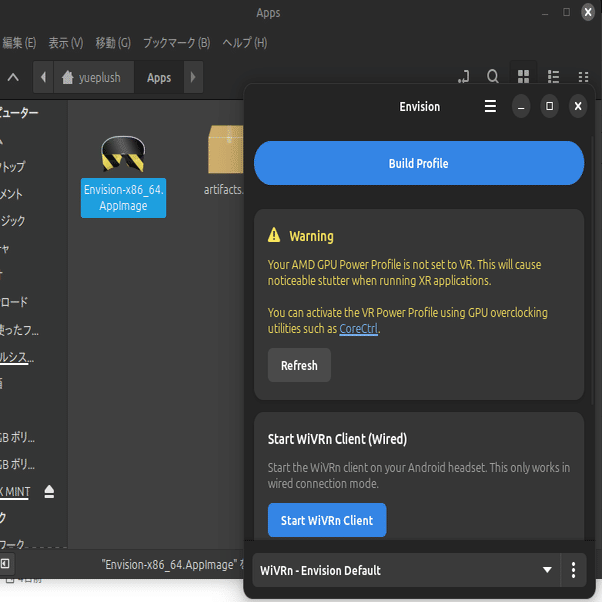Click the Build Profile button
The image size is (602, 602).
point(419,163)
